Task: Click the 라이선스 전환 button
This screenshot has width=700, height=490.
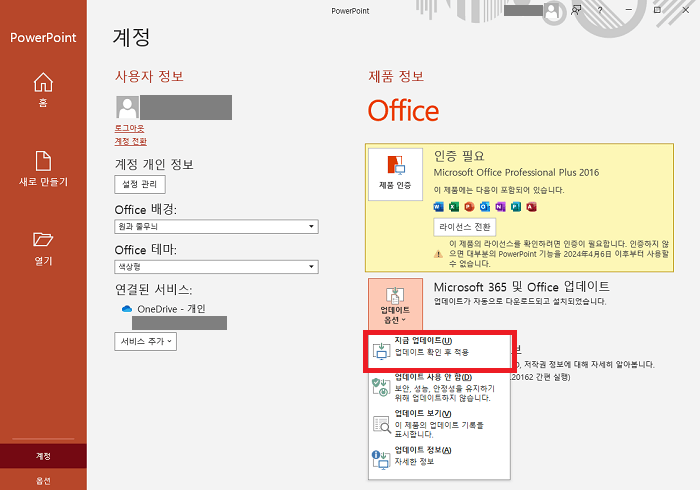Action: pyautogui.click(x=465, y=227)
